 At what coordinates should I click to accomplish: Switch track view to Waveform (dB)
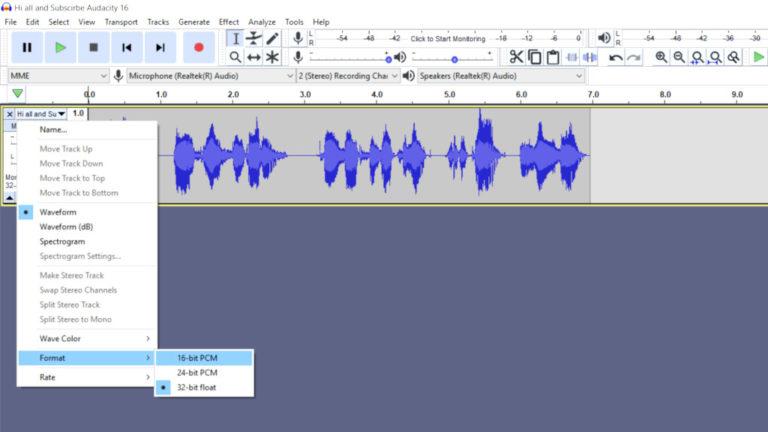tap(65, 227)
